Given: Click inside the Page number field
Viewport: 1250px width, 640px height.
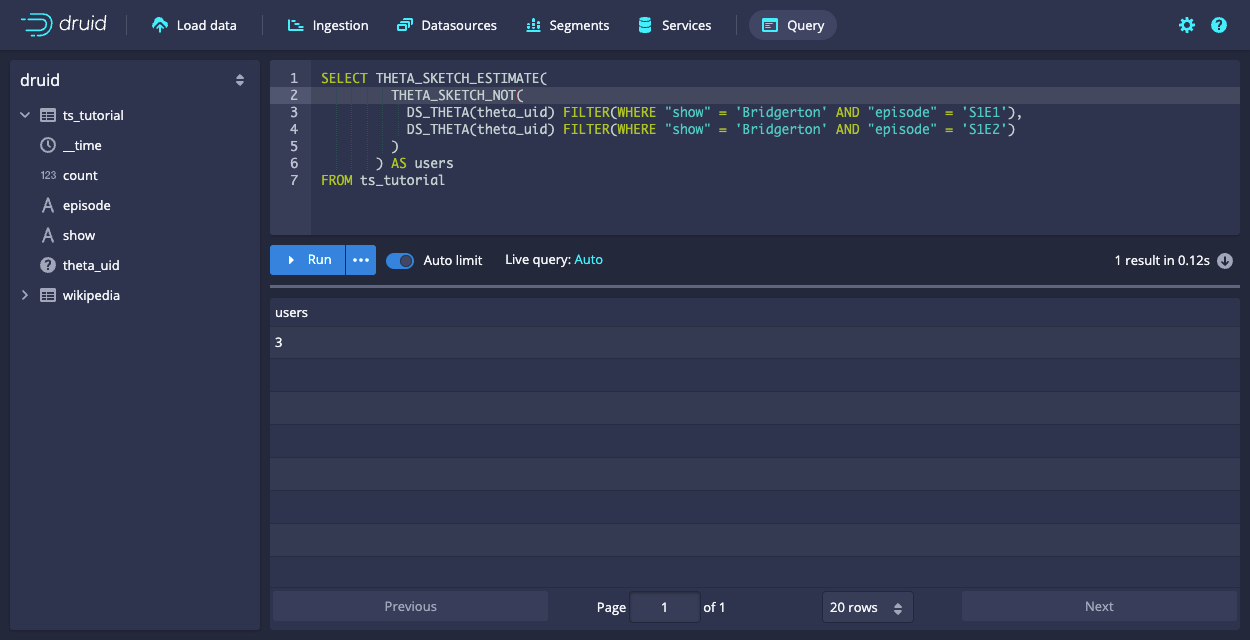Looking at the screenshot, I should [664, 606].
